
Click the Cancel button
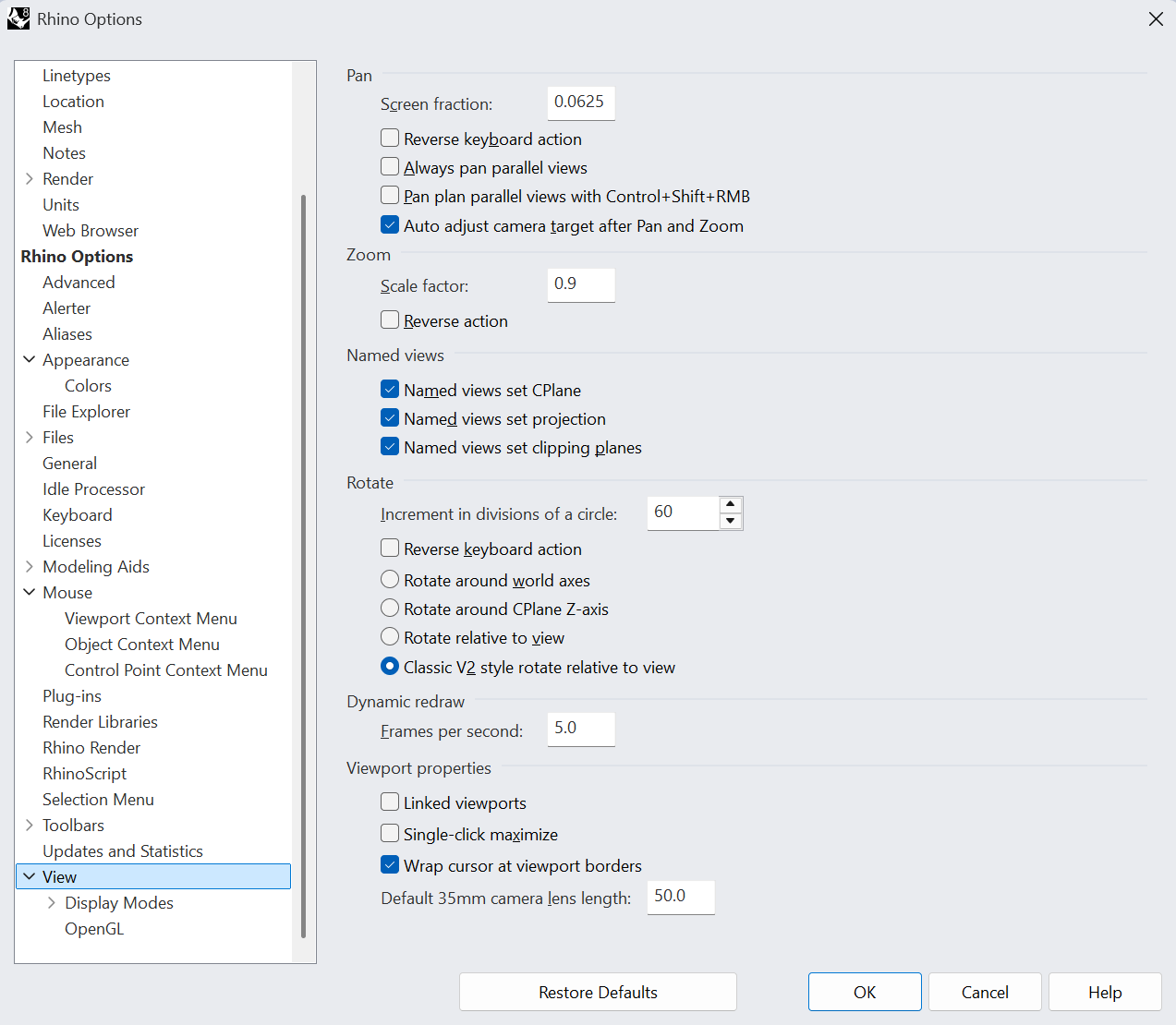(x=985, y=992)
